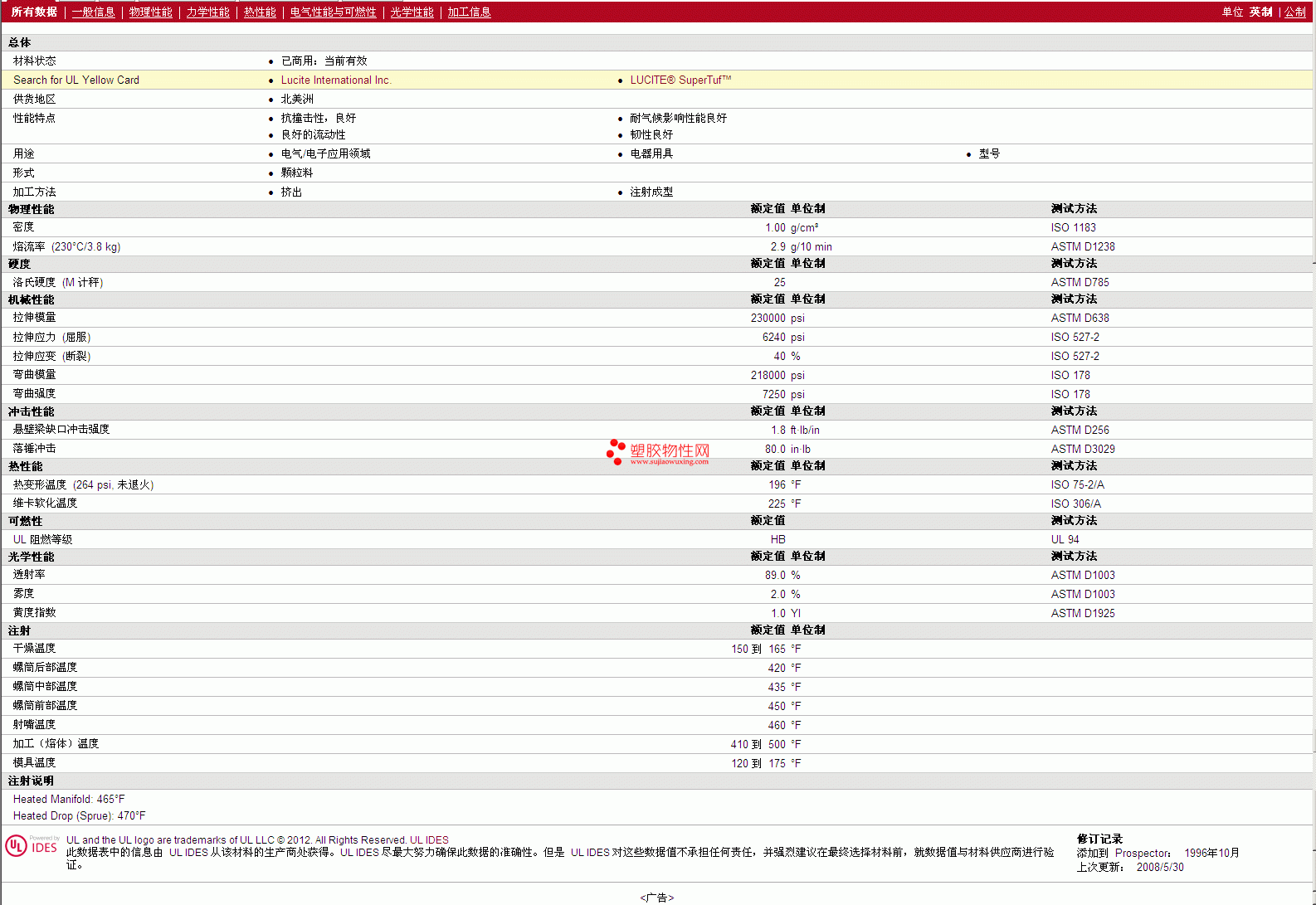Click the 拉伸应力 value 6240
Screen dimensions: 1316x905
pos(774,338)
